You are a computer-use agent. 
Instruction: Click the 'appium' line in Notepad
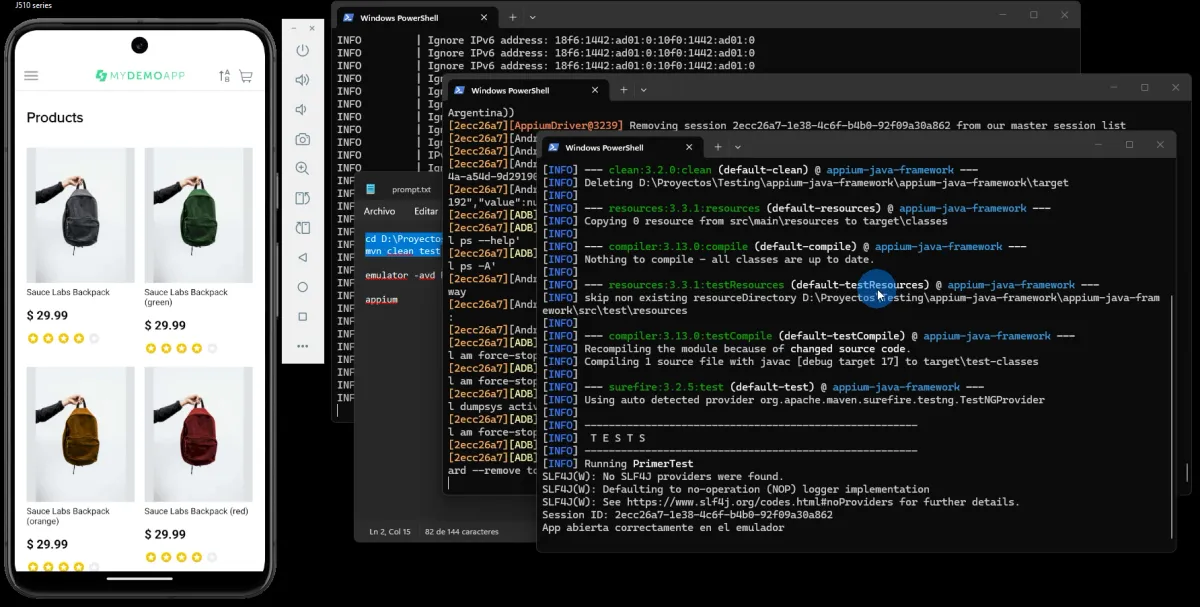(x=381, y=299)
